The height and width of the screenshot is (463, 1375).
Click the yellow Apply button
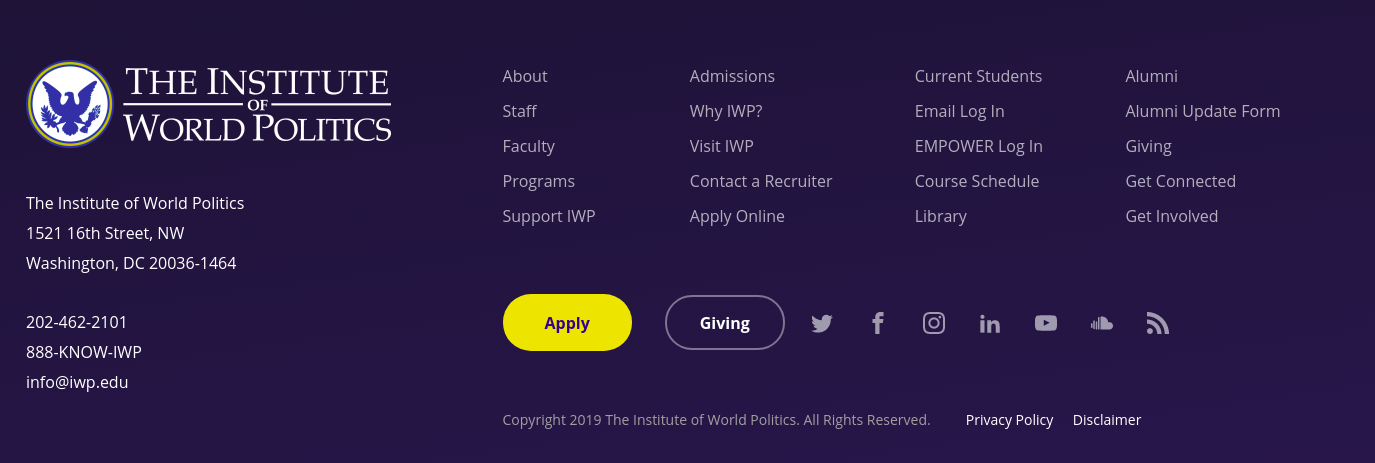pyautogui.click(x=567, y=322)
